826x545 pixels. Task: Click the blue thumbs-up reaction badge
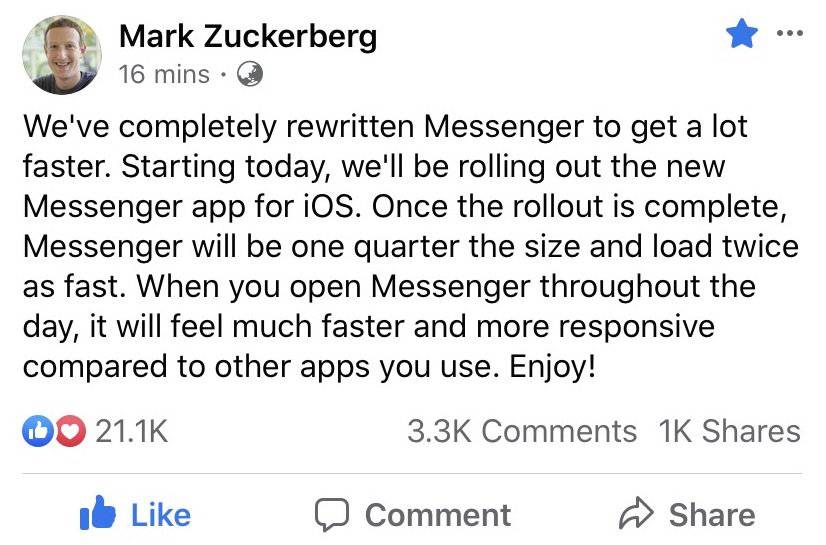pos(36,431)
